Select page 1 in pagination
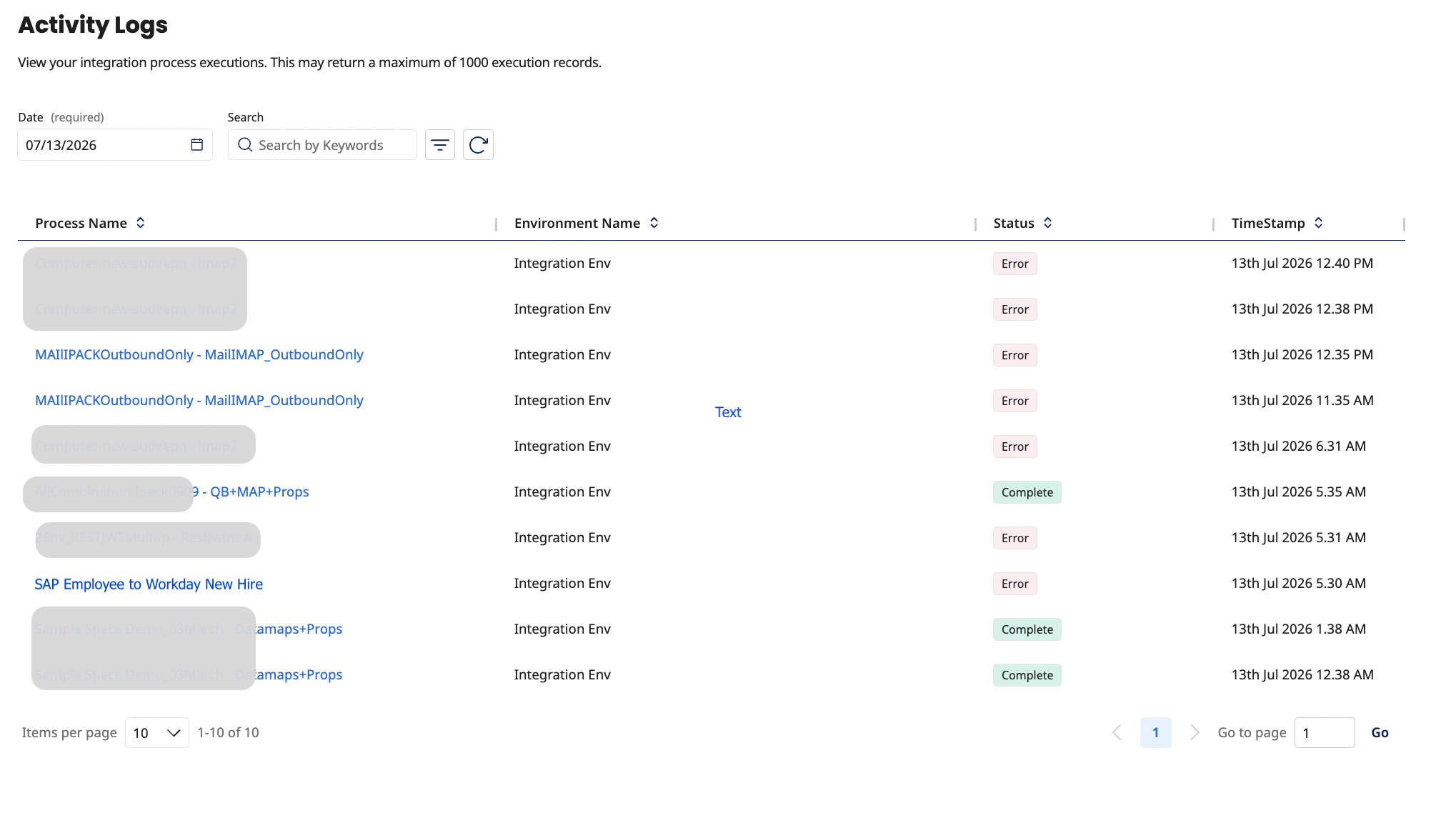 (x=1156, y=733)
